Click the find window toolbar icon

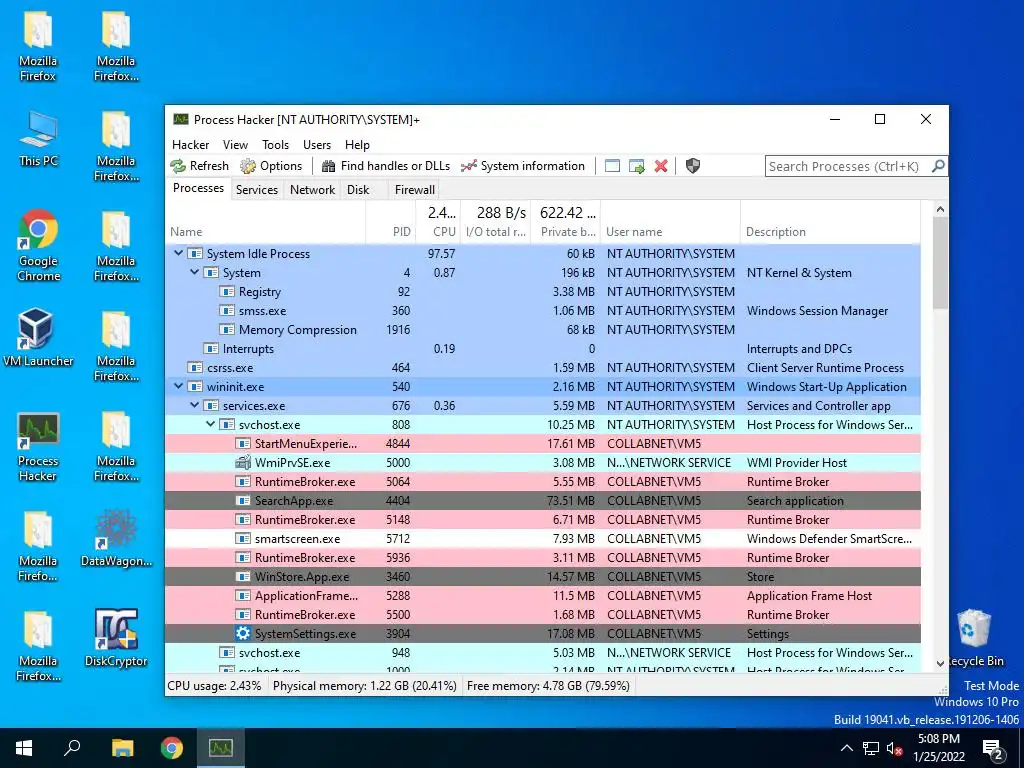(x=612, y=166)
